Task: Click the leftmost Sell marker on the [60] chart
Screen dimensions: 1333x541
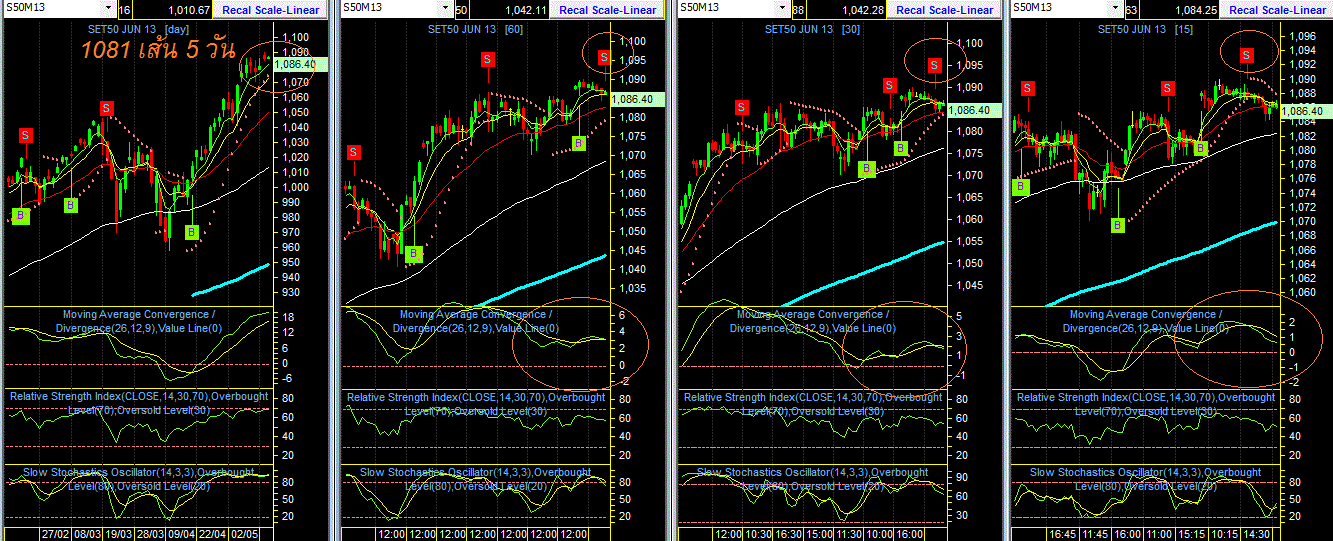Action: [354, 152]
